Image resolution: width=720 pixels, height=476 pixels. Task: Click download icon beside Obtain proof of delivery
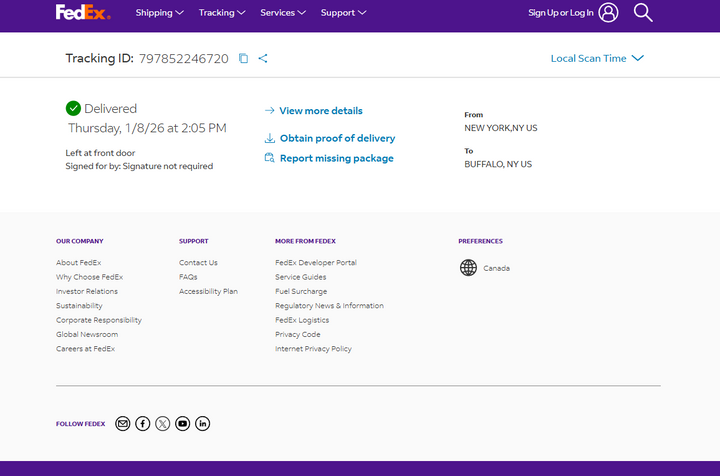point(270,138)
